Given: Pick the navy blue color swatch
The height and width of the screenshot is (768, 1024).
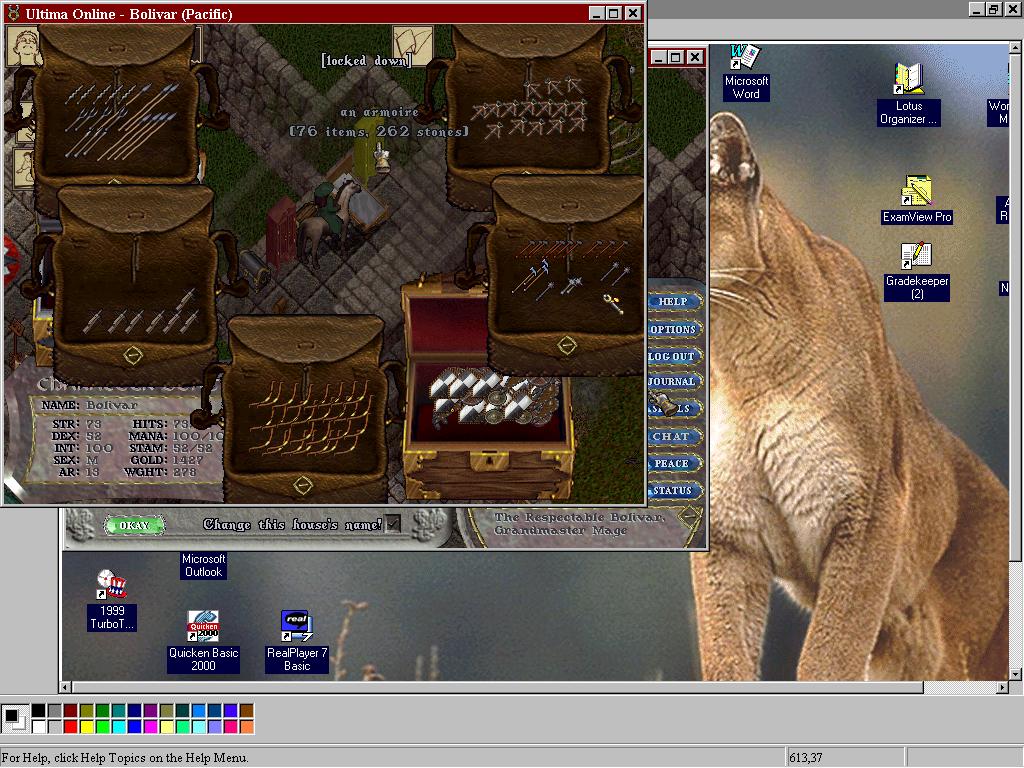Looking at the screenshot, I should (135, 711).
